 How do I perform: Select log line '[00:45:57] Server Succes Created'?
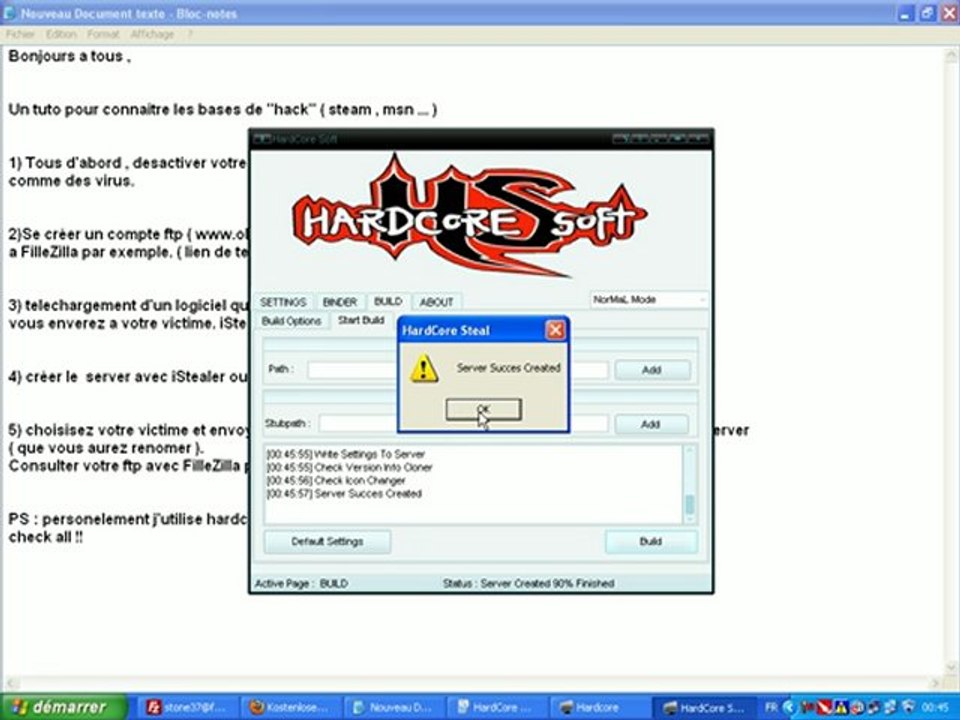click(x=344, y=493)
